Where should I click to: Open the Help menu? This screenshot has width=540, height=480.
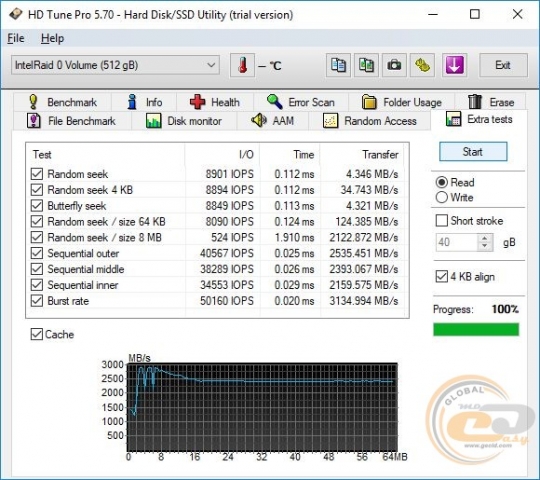coord(52,38)
